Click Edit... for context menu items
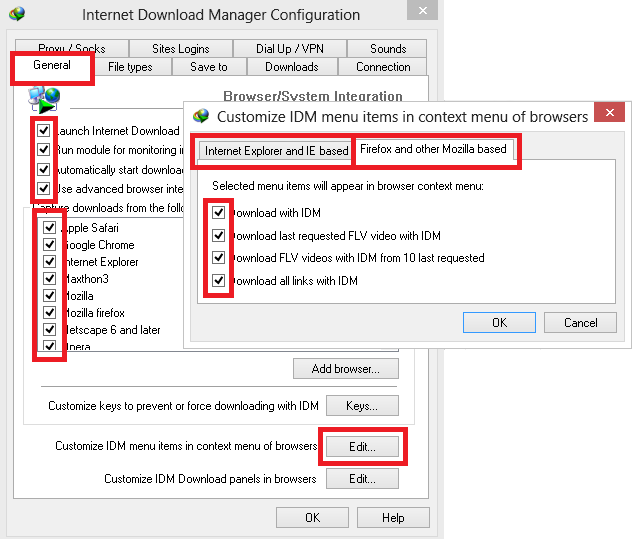 click(362, 447)
